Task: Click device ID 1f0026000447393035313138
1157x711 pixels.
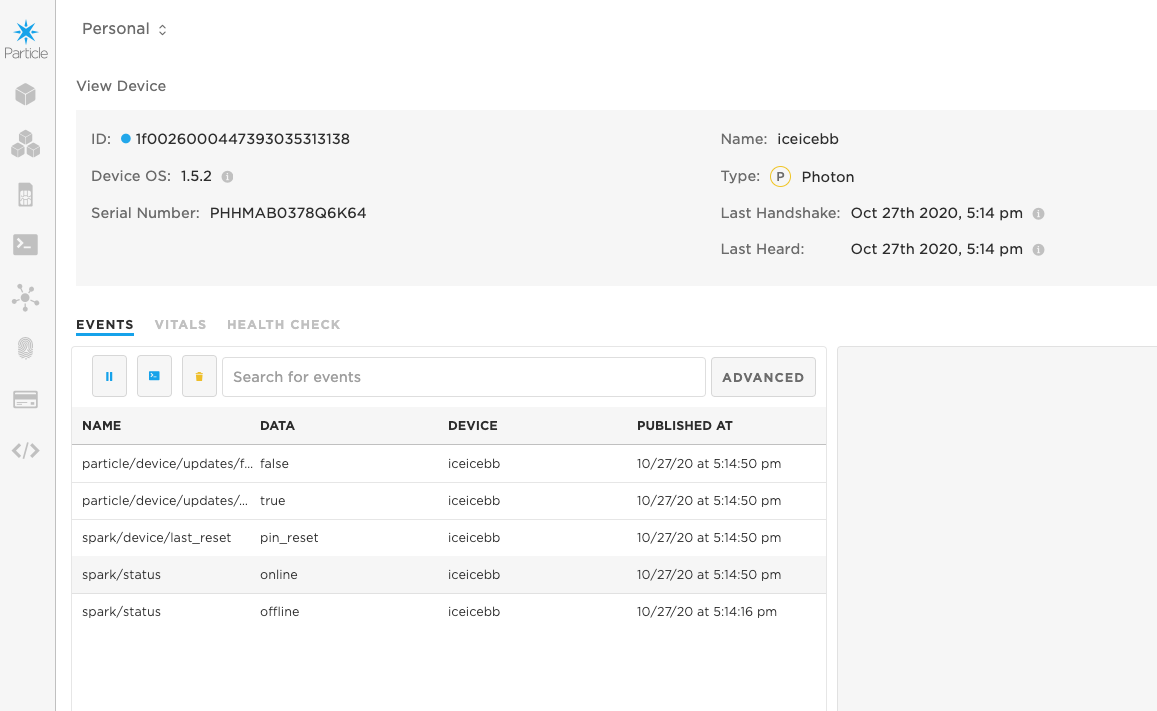Action: pos(243,139)
